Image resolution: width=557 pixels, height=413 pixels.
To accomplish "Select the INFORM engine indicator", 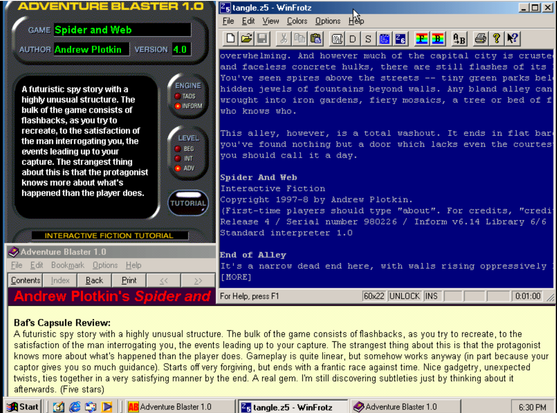I will (x=178, y=106).
